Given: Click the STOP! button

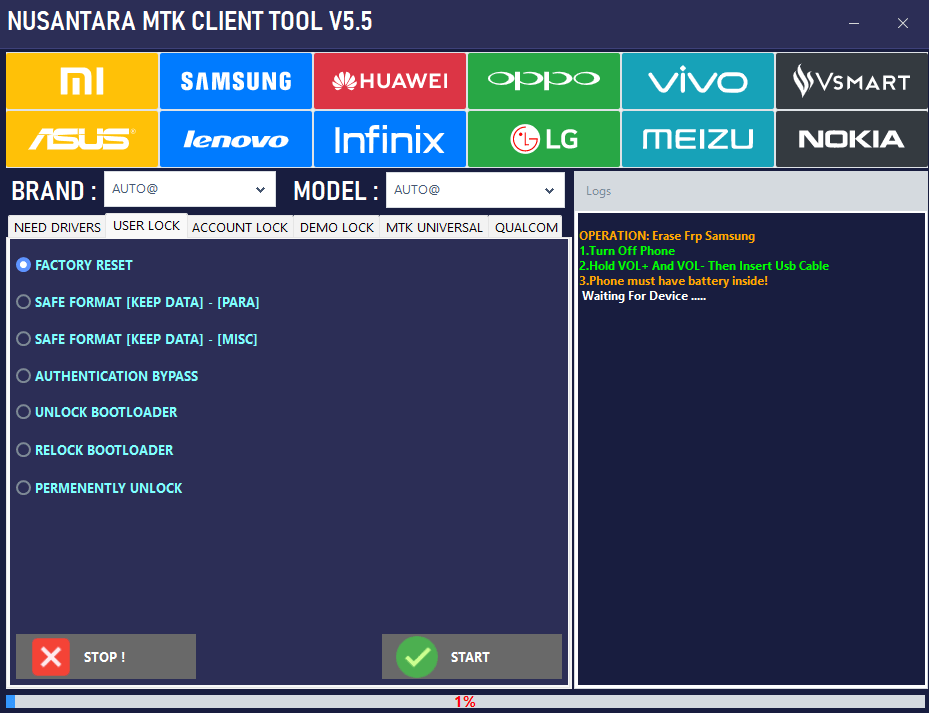Looking at the screenshot, I should click(x=105, y=657).
